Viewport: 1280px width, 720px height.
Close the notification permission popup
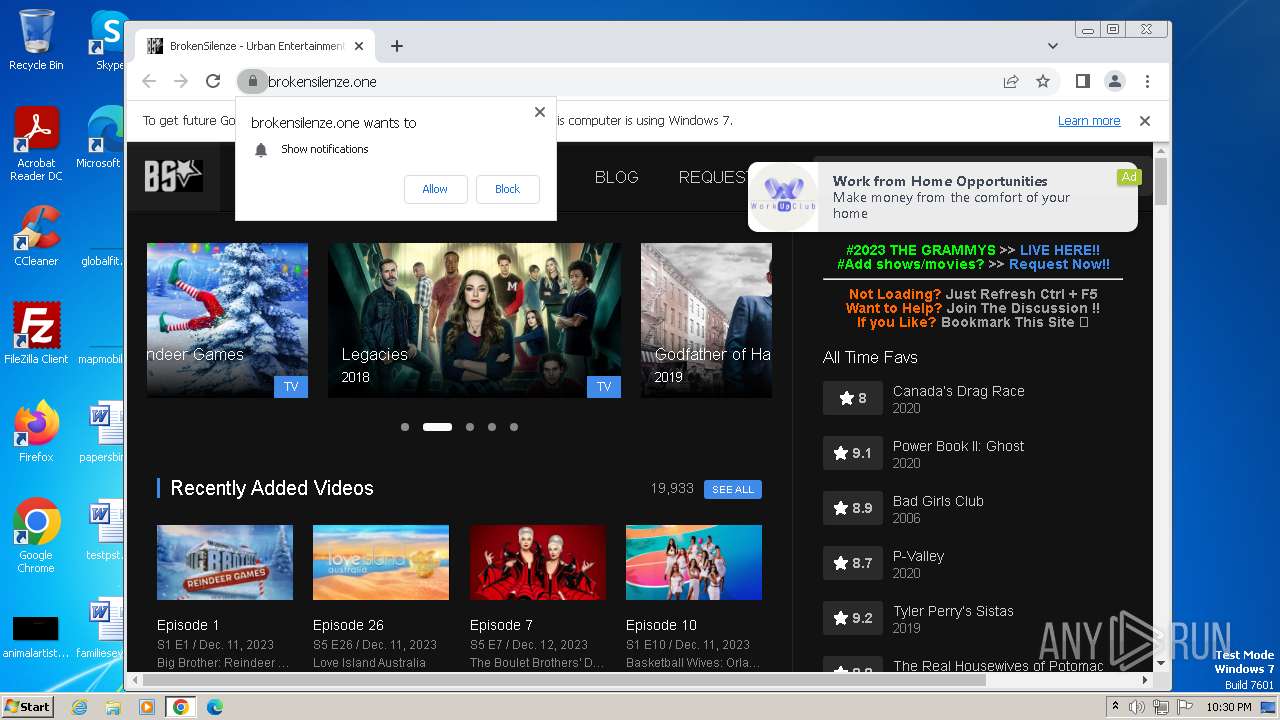pos(540,112)
